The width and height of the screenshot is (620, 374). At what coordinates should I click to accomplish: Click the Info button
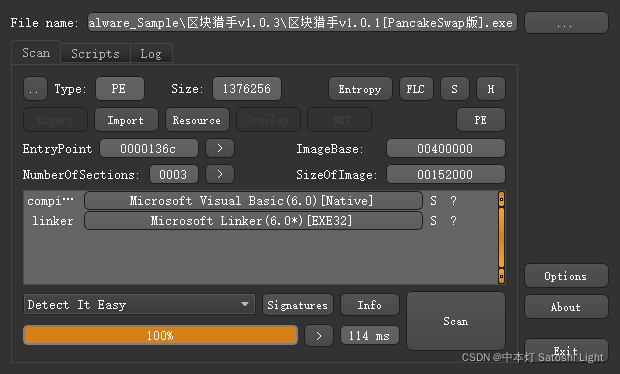[370, 305]
